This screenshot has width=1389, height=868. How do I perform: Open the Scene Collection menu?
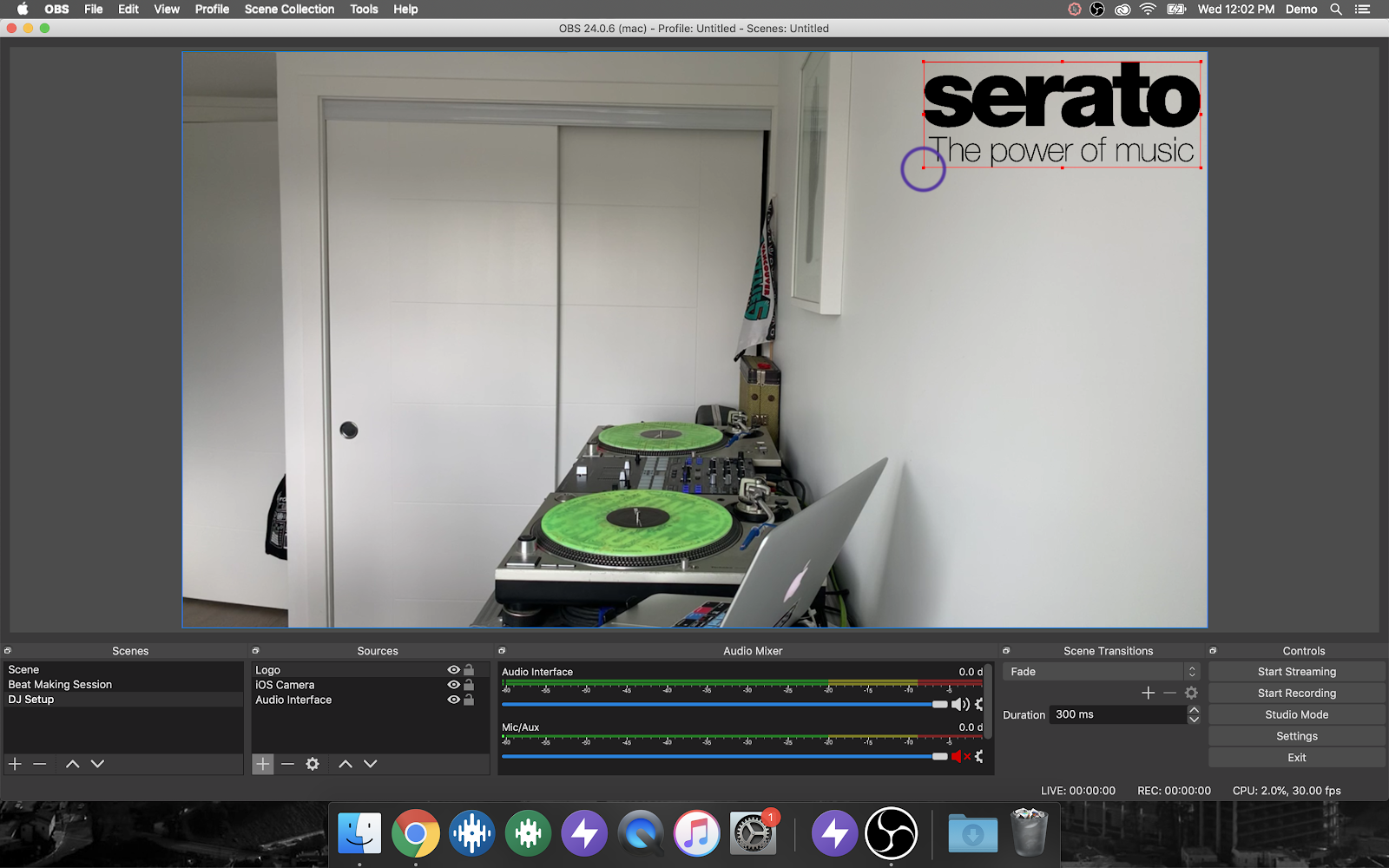(x=289, y=10)
